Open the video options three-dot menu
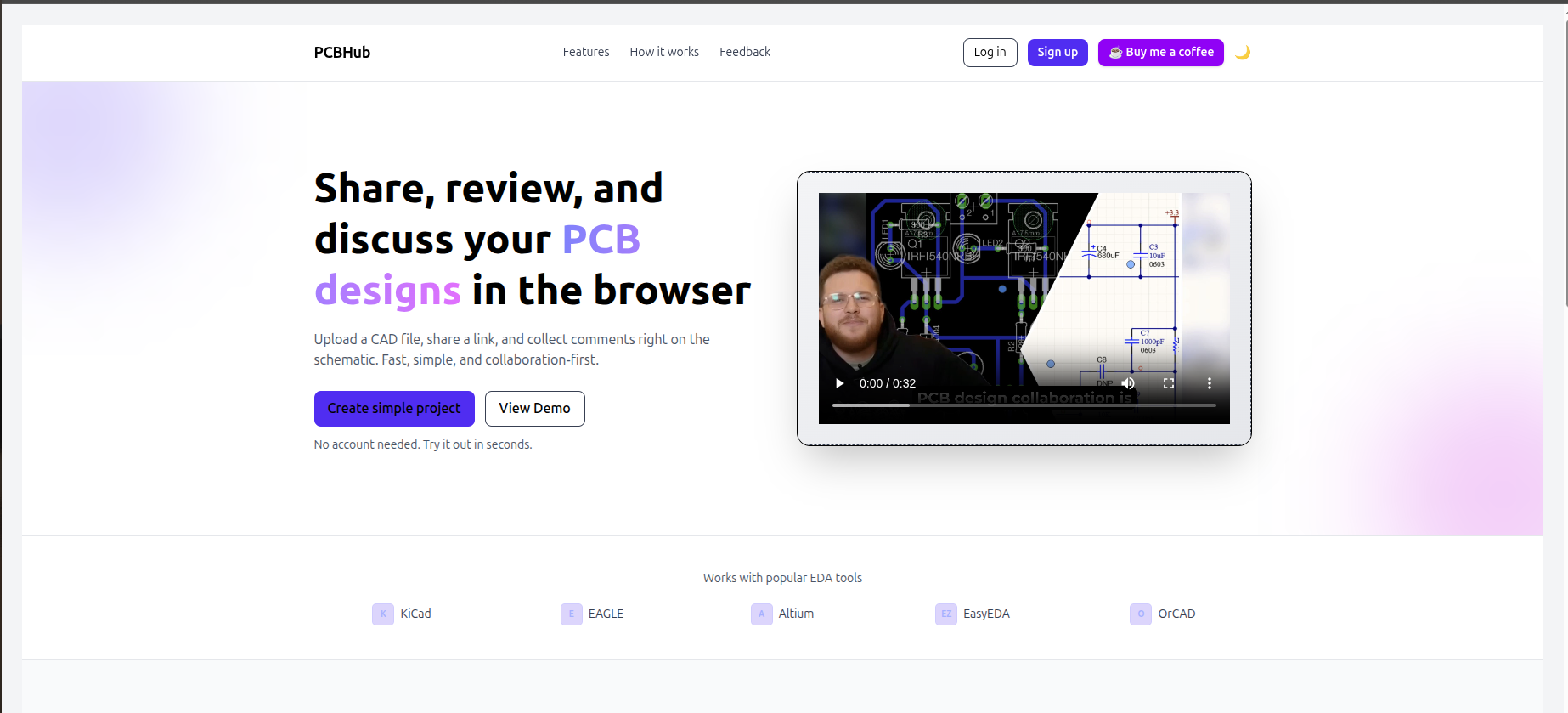The image size is (1568, 713). pyautogui.click(x=1210, y=383)
